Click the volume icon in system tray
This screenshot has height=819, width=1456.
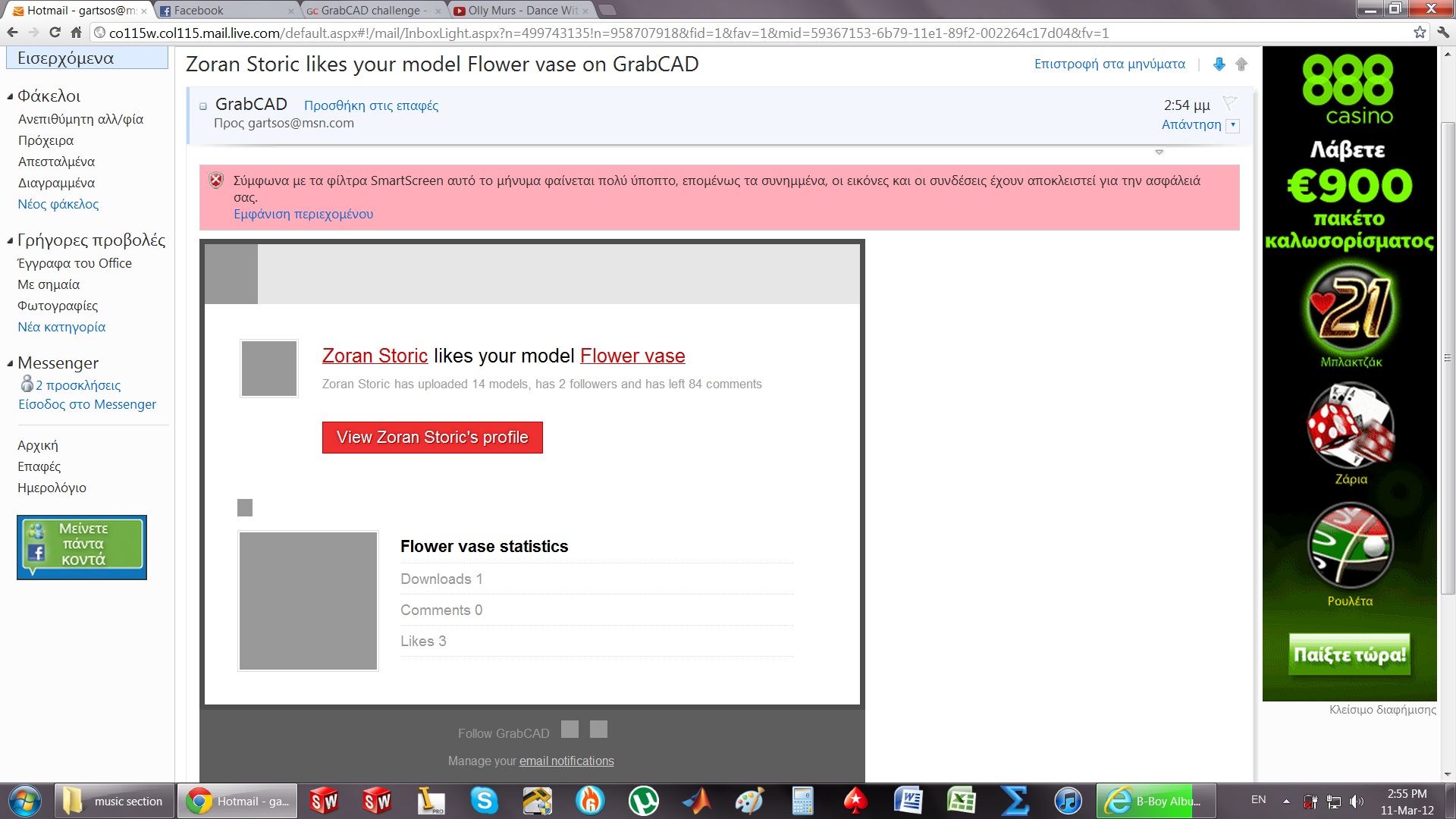click(x=1357, y=802)
